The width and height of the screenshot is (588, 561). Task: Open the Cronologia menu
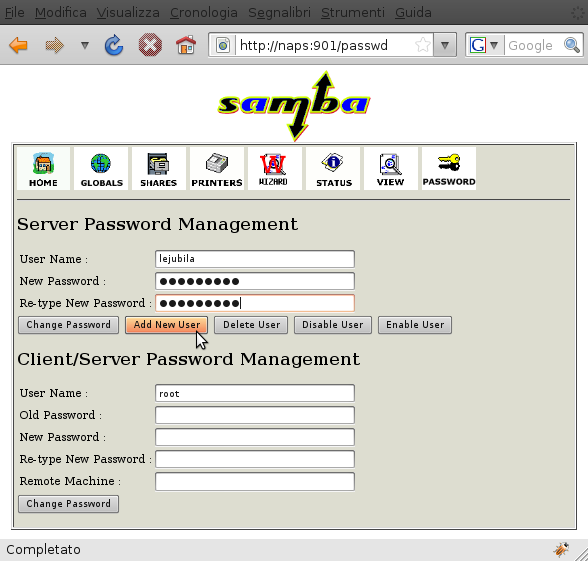[204, 12]
